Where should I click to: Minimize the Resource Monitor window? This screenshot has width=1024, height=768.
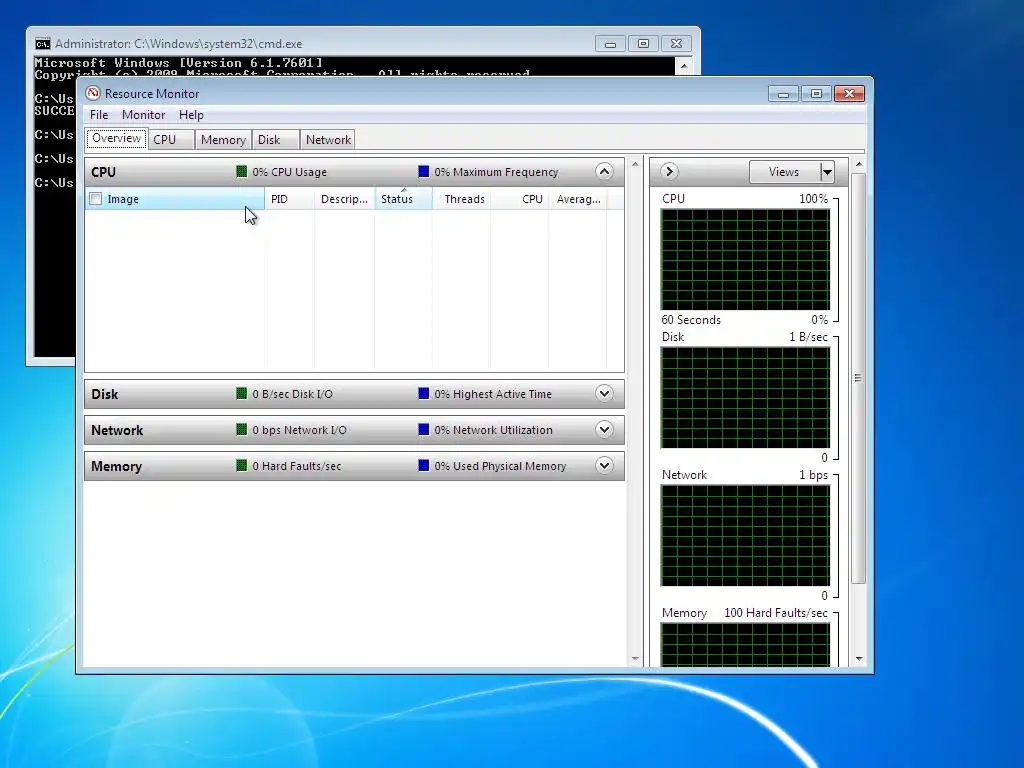point(783,94)
